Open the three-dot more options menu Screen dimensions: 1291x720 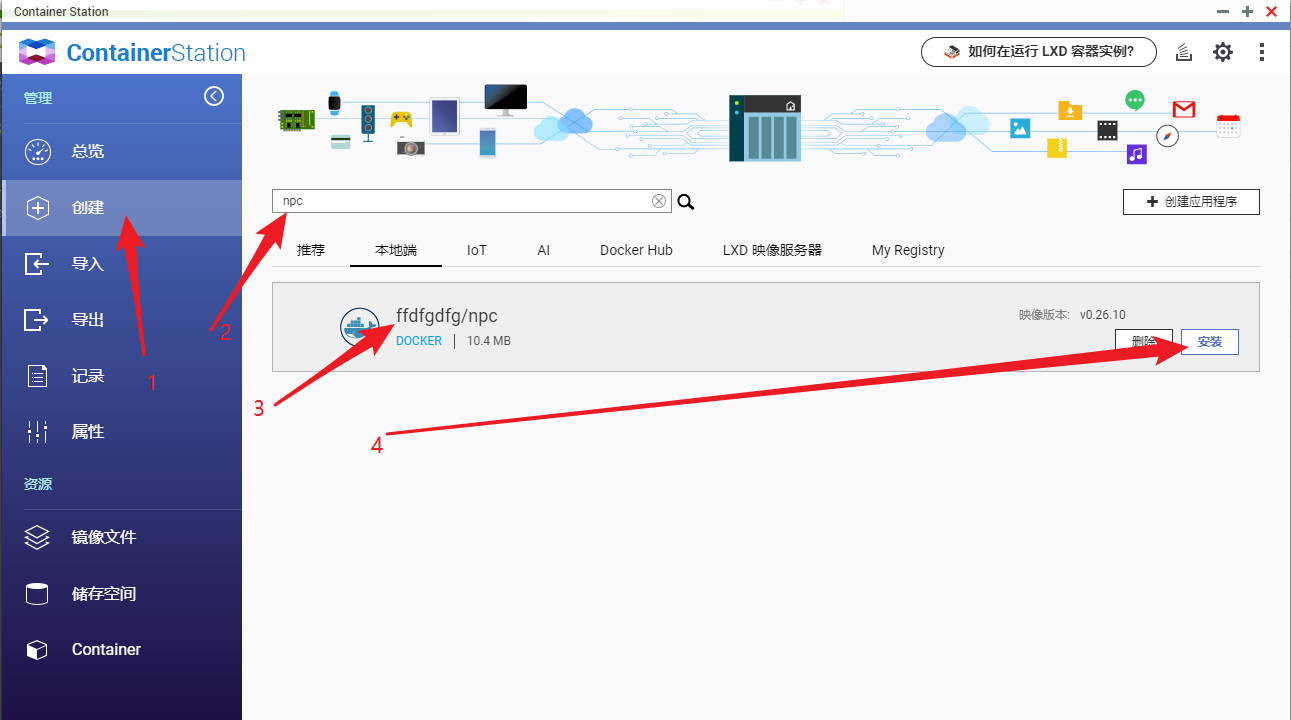pos(1262,52)
